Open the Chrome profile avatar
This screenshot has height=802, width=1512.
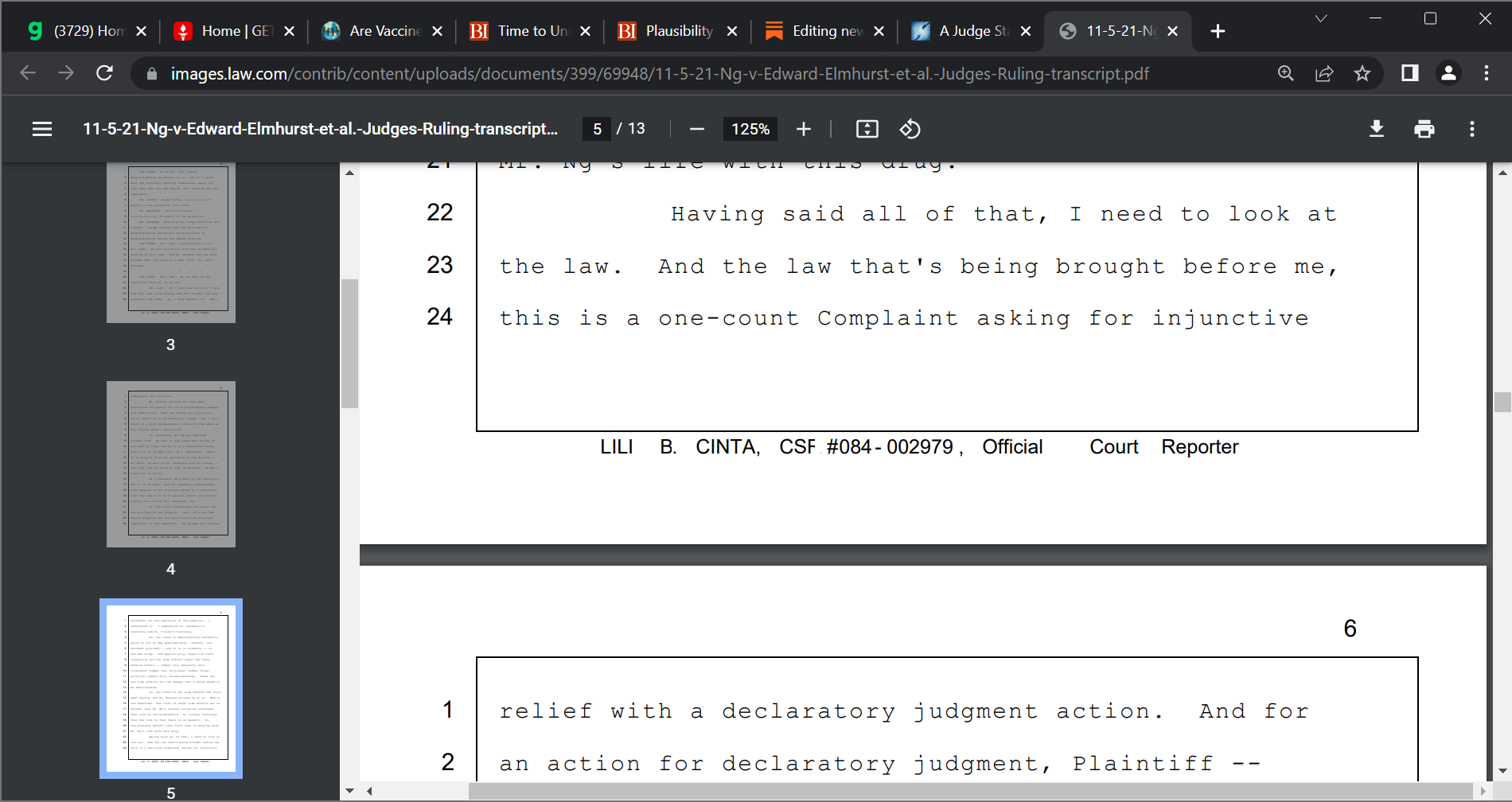point(1448,73)
